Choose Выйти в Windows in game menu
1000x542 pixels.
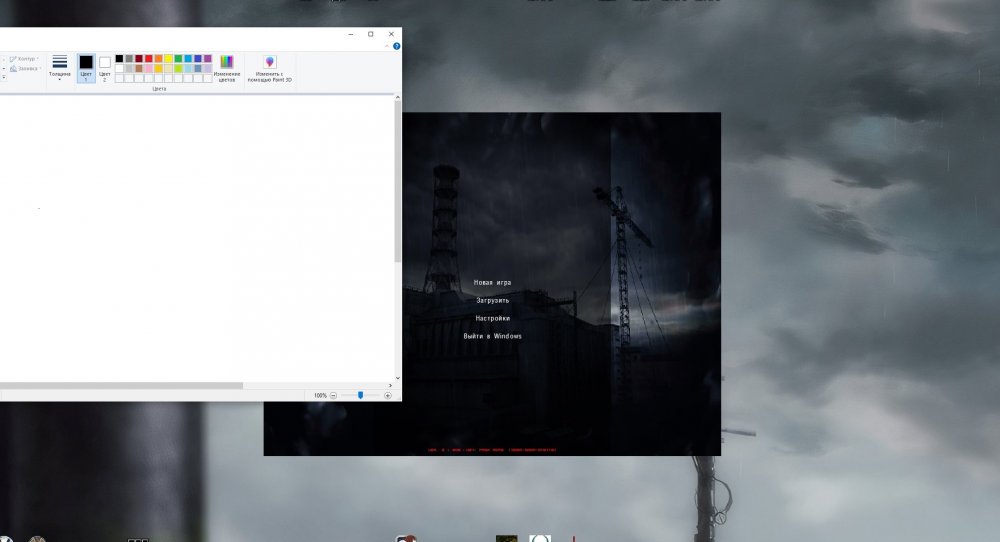pos(492,336)
